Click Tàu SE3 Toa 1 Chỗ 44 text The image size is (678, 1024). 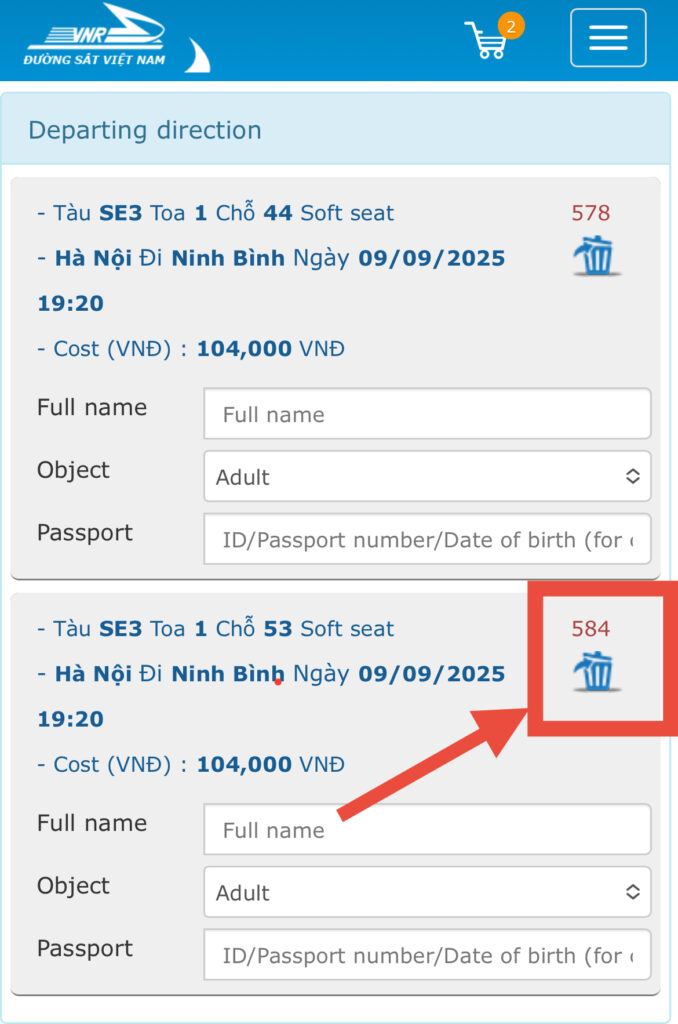pyautogui.click(x=216, y=213)
